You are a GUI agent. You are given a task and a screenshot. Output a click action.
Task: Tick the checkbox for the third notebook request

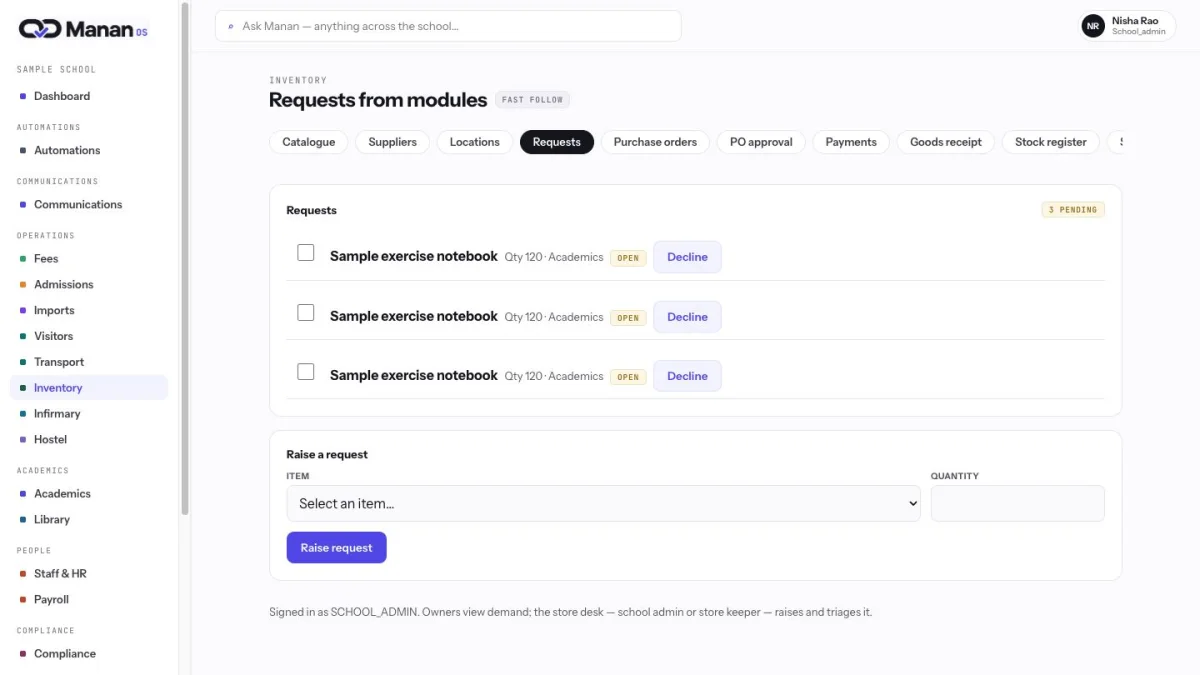pyautogui.click(x=306, y=372)
